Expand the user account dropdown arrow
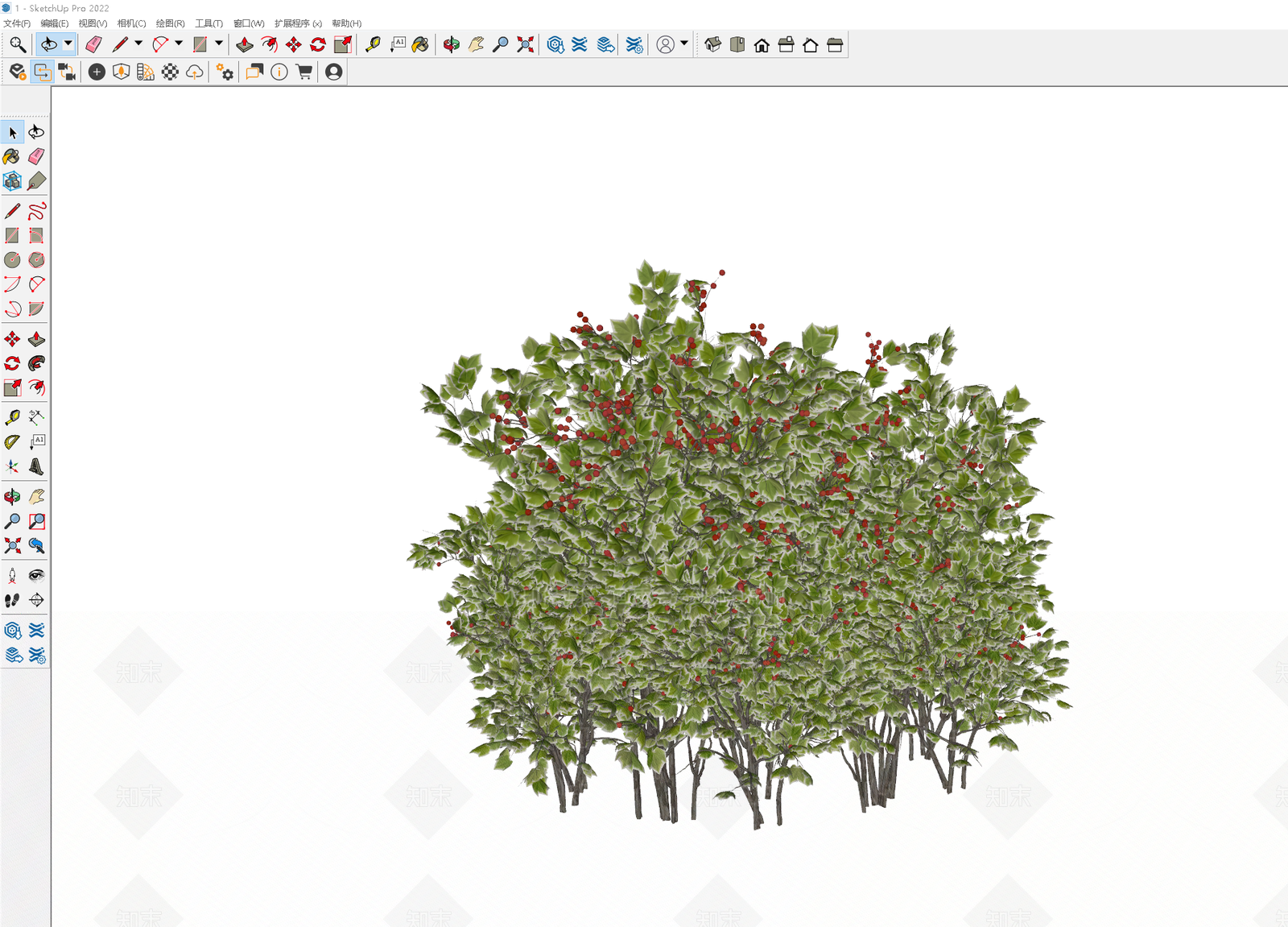This screenshot has width=1288, height=927. click(684, 43)
